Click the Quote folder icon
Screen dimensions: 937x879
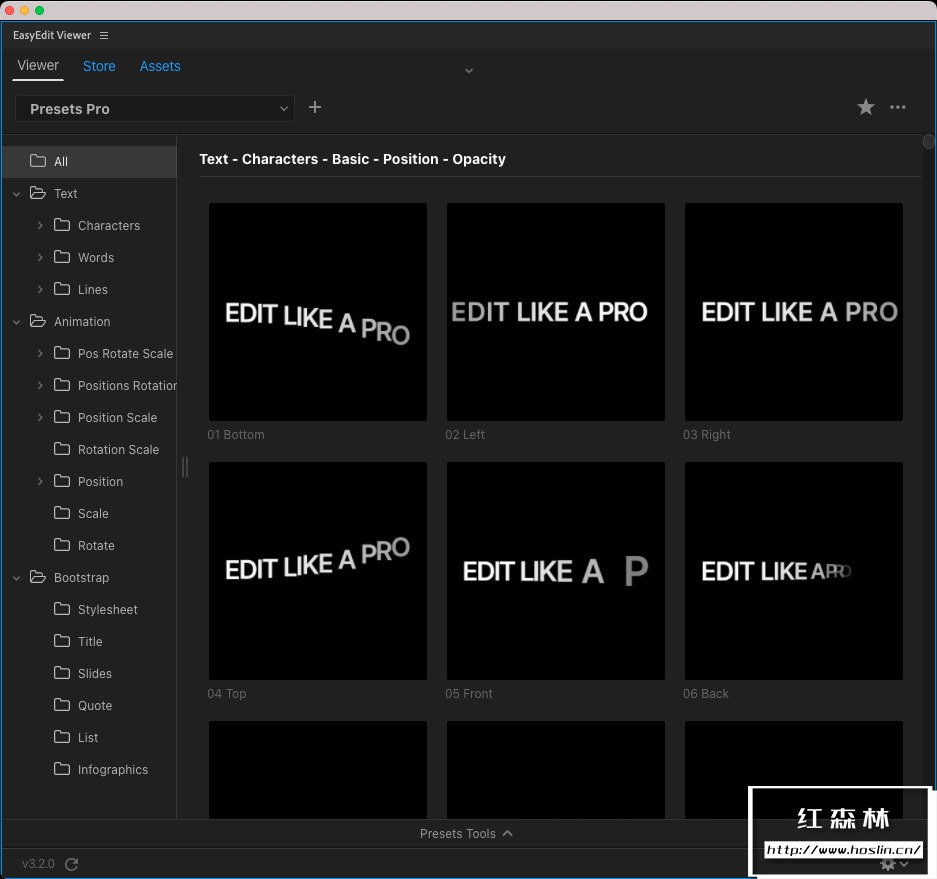(x=62, y=705)
